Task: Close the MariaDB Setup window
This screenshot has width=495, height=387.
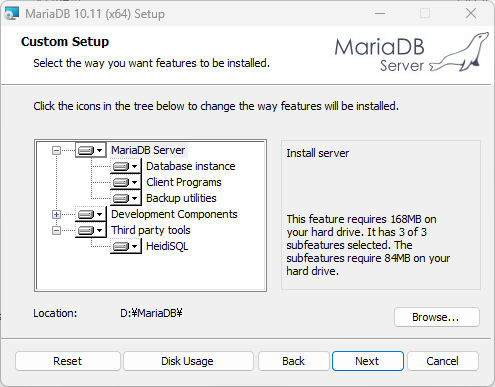Action: pyautogui.click(x=471, y=14)
